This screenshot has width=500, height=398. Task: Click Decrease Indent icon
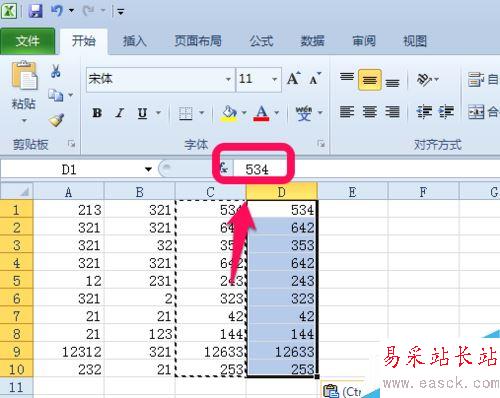[x=424, y=112]
